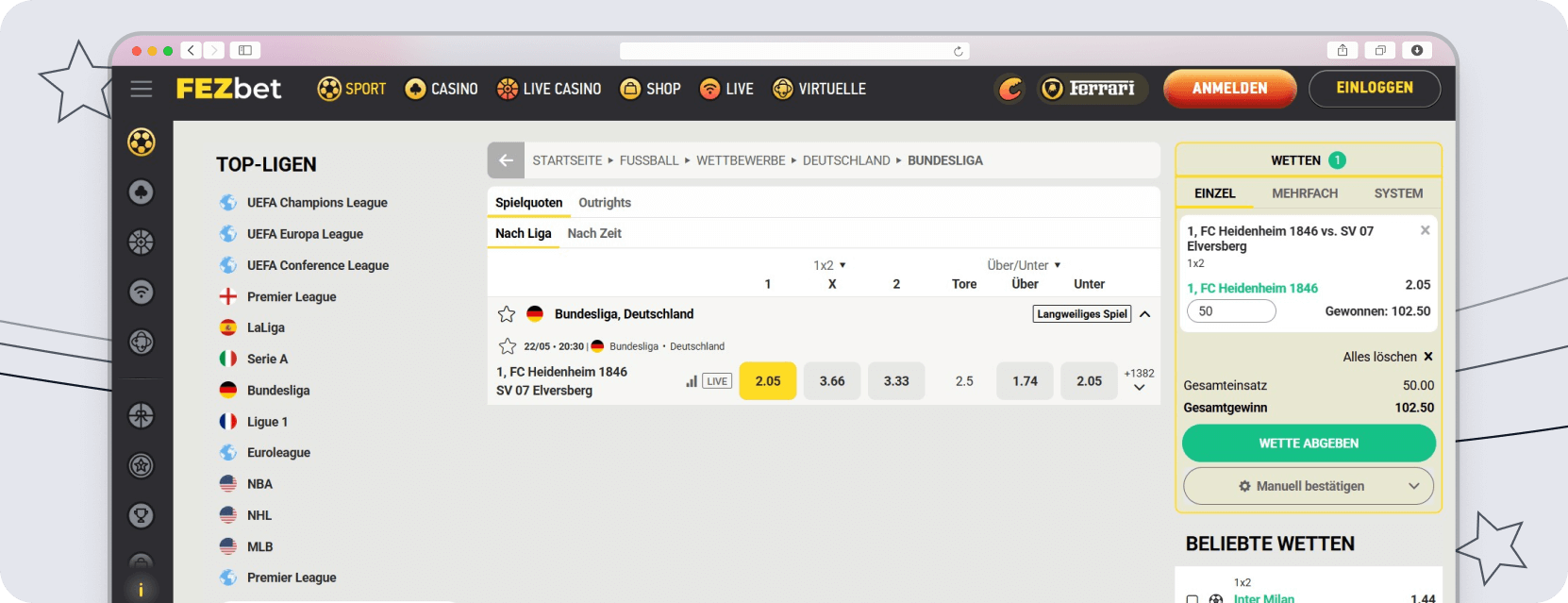Screen dimensions: 1568x603
Task: Favorite the 22/05 20:30 match star
Action: 507,346
